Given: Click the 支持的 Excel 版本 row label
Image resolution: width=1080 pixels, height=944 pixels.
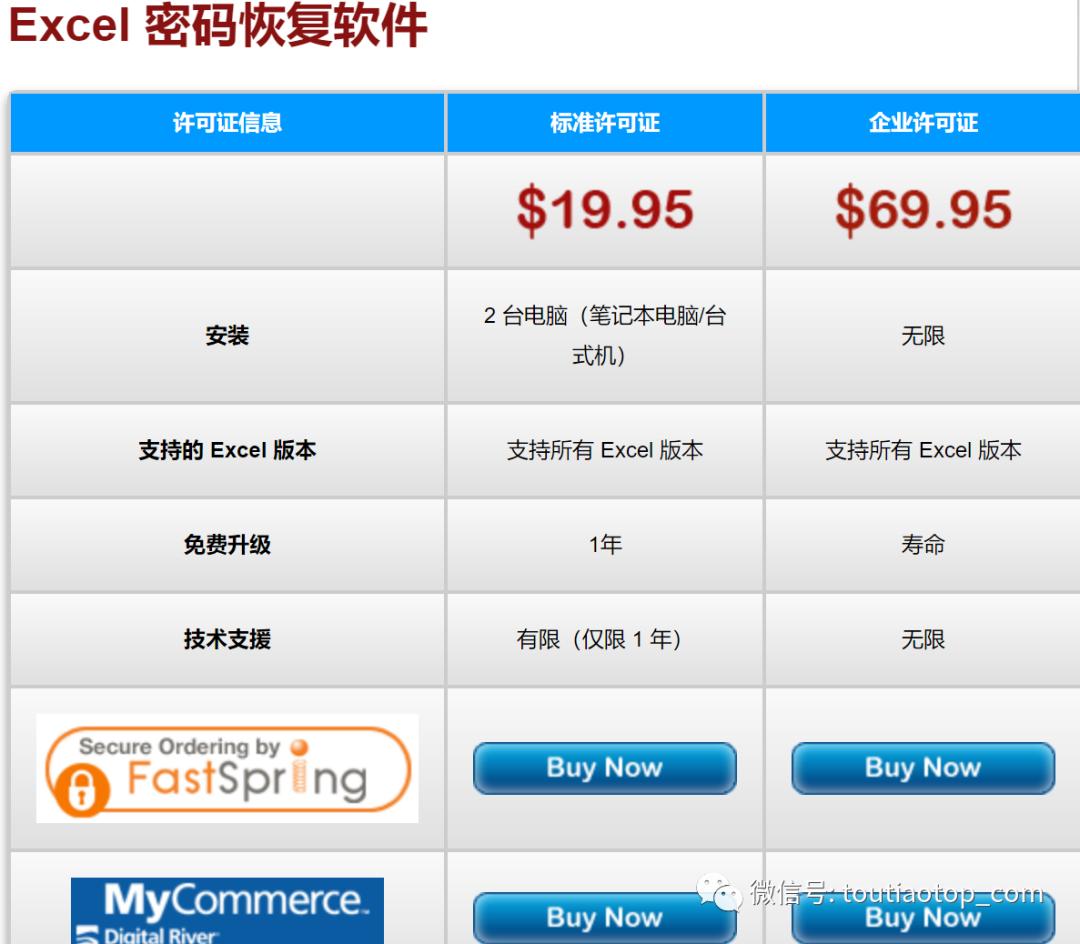Looking at the screenshot, I should click(x=225, y=450).
